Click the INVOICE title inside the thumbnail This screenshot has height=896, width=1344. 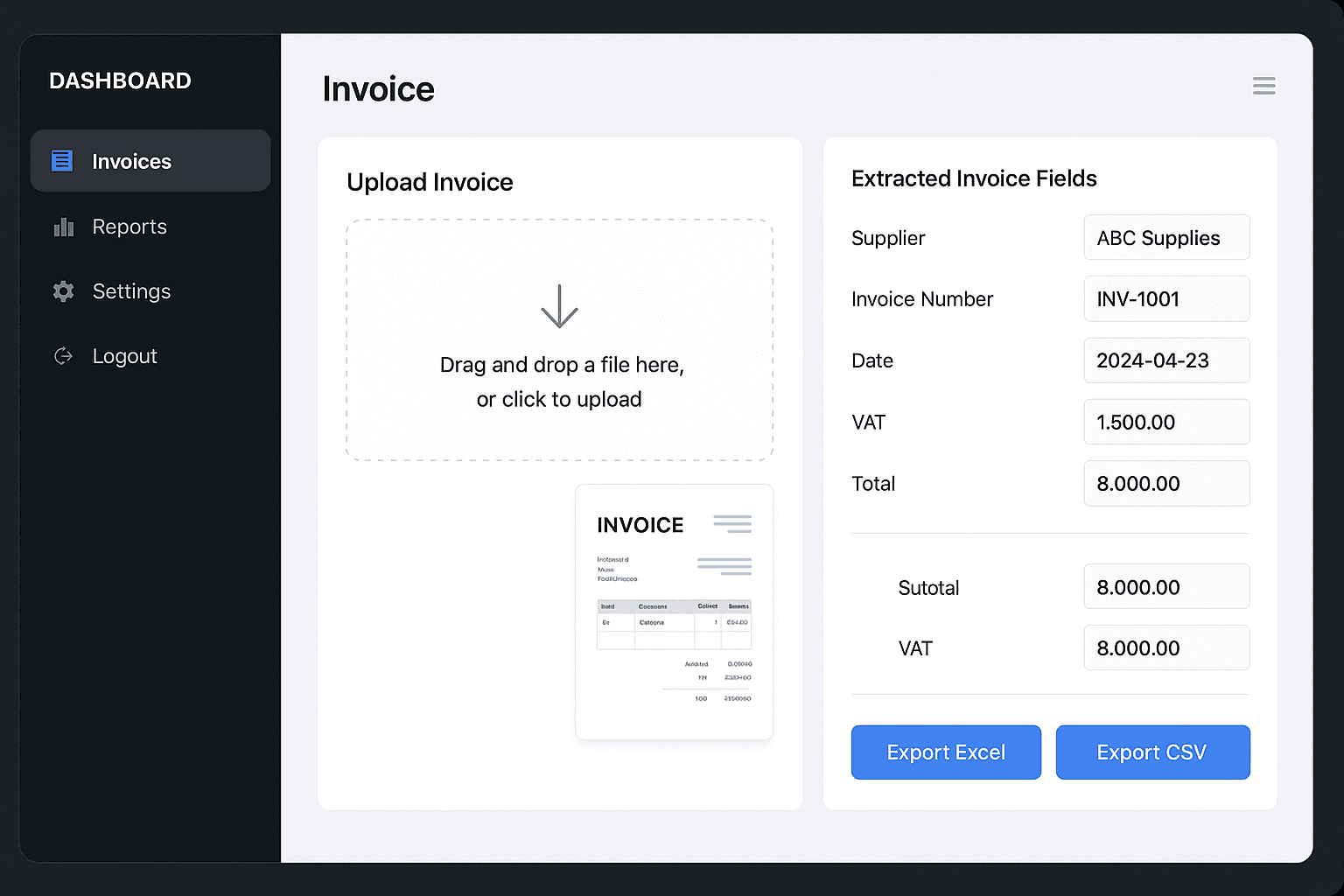point(640,525)
